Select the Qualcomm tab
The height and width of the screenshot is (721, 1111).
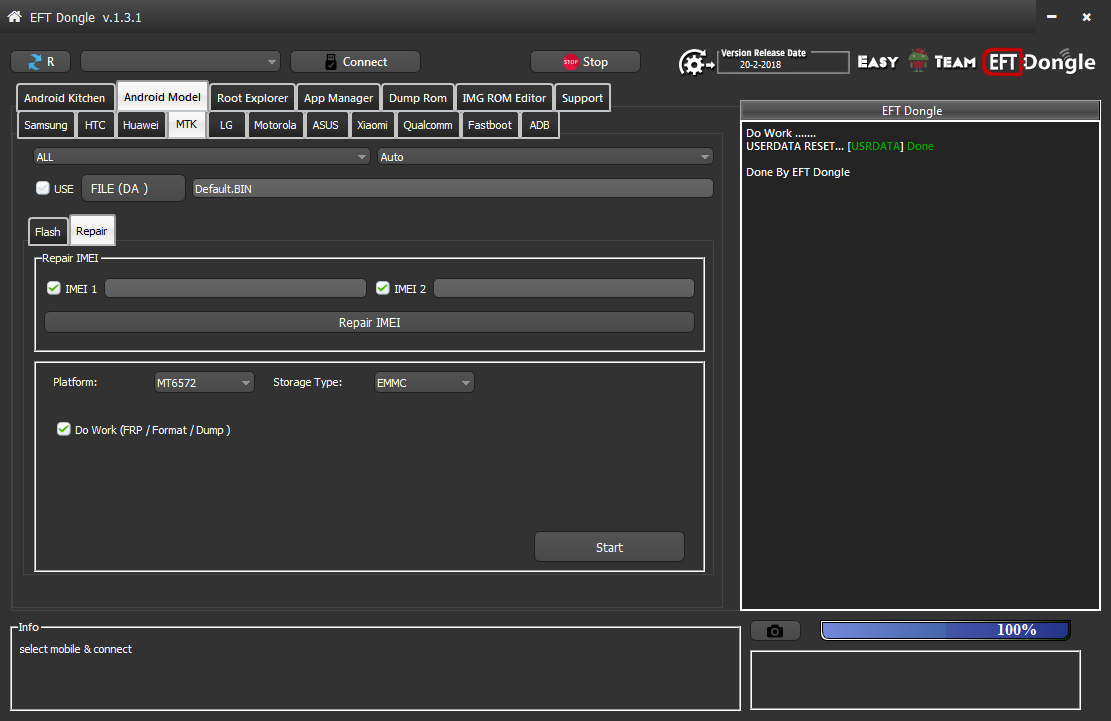tap(427, 125)
